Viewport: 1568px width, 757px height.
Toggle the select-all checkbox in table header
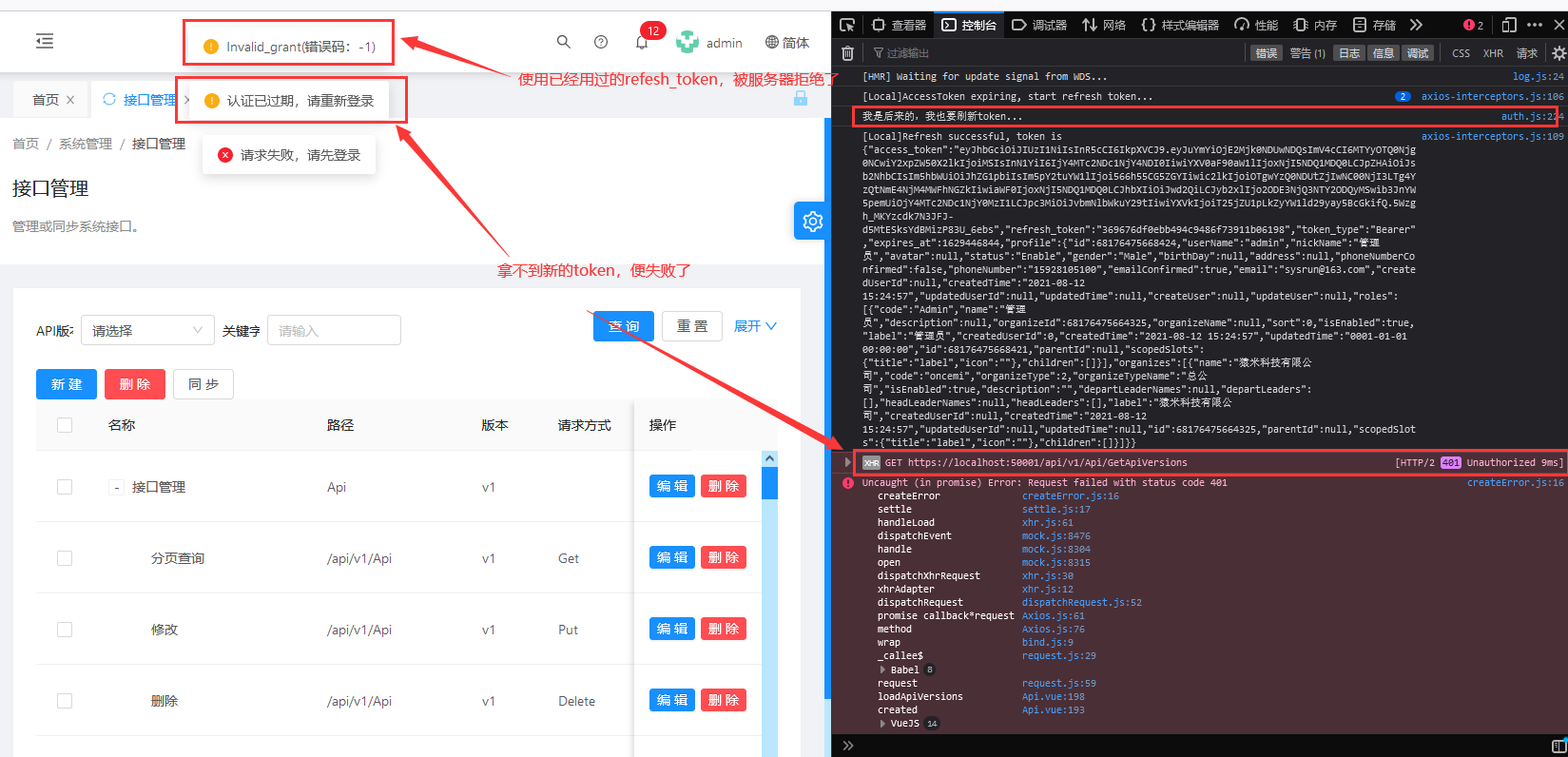pos(65,425)
